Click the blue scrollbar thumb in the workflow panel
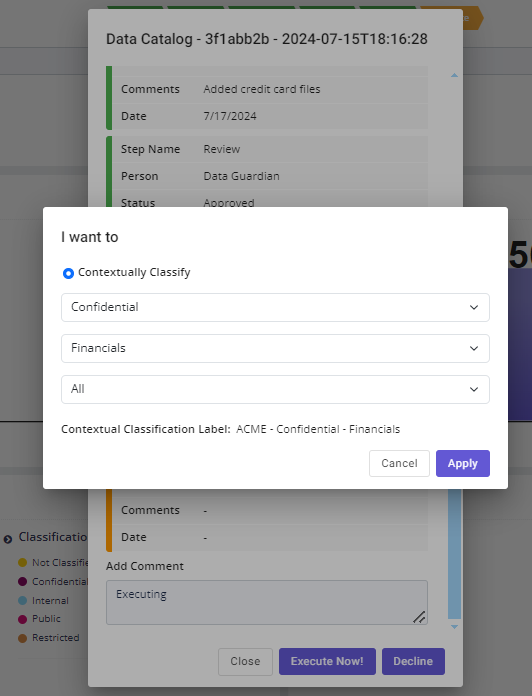This screenshot has width=532, height=696. click(454, 554)
